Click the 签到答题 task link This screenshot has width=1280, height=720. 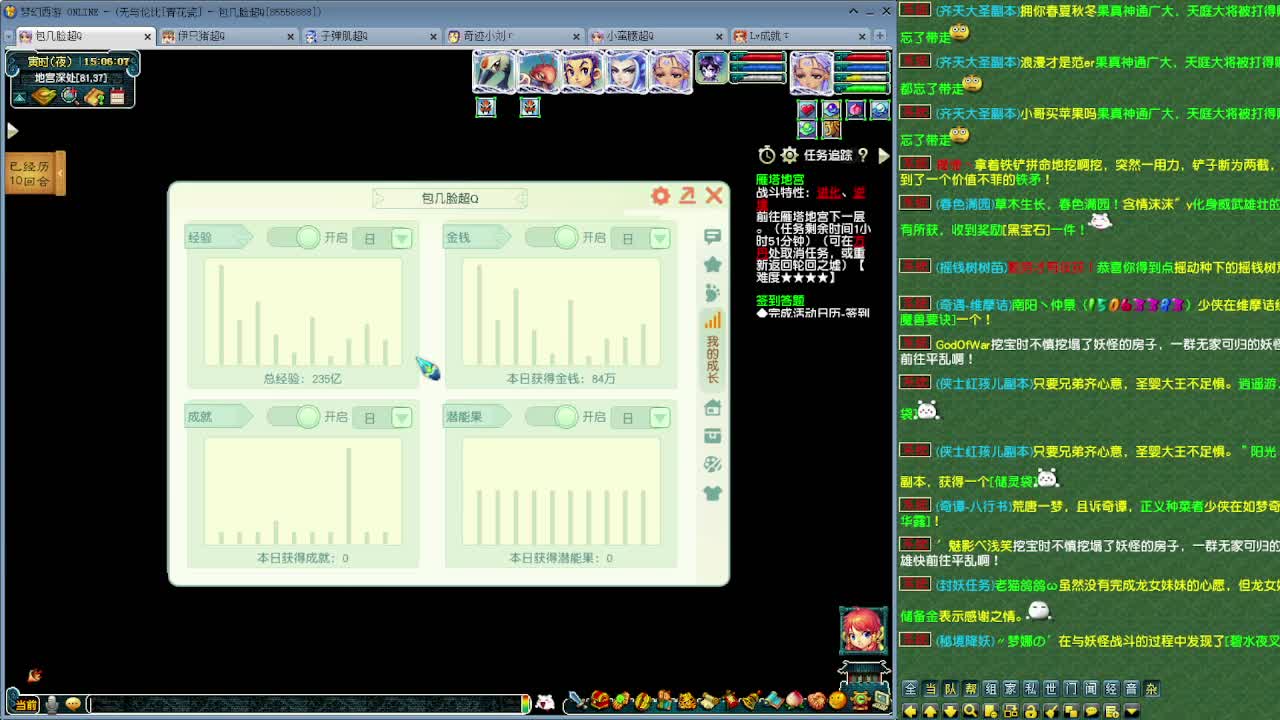pyautogui.click(x=780, y=300)
